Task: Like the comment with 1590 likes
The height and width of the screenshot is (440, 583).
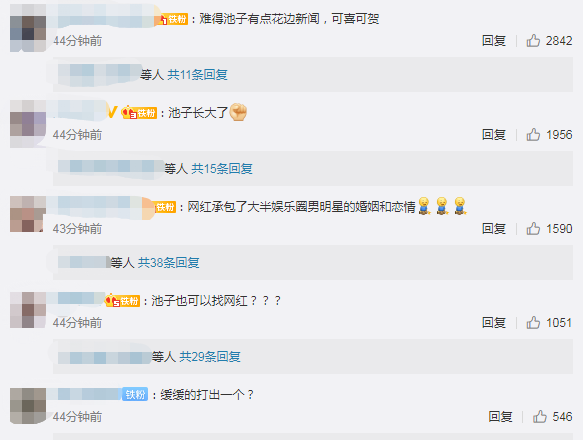Action: tap(533, 228)
